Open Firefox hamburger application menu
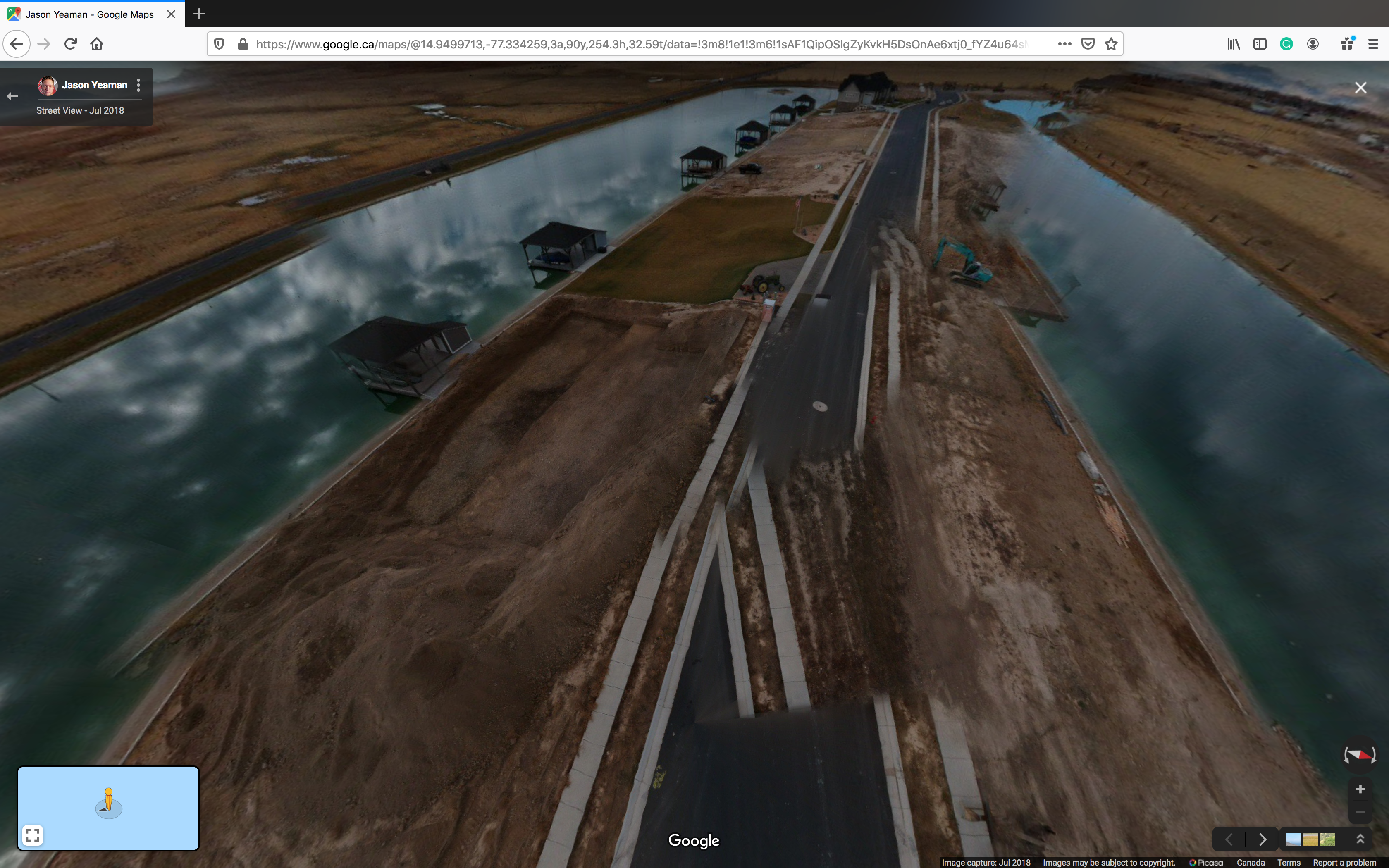1389x868 pixels. (1373, 44)
